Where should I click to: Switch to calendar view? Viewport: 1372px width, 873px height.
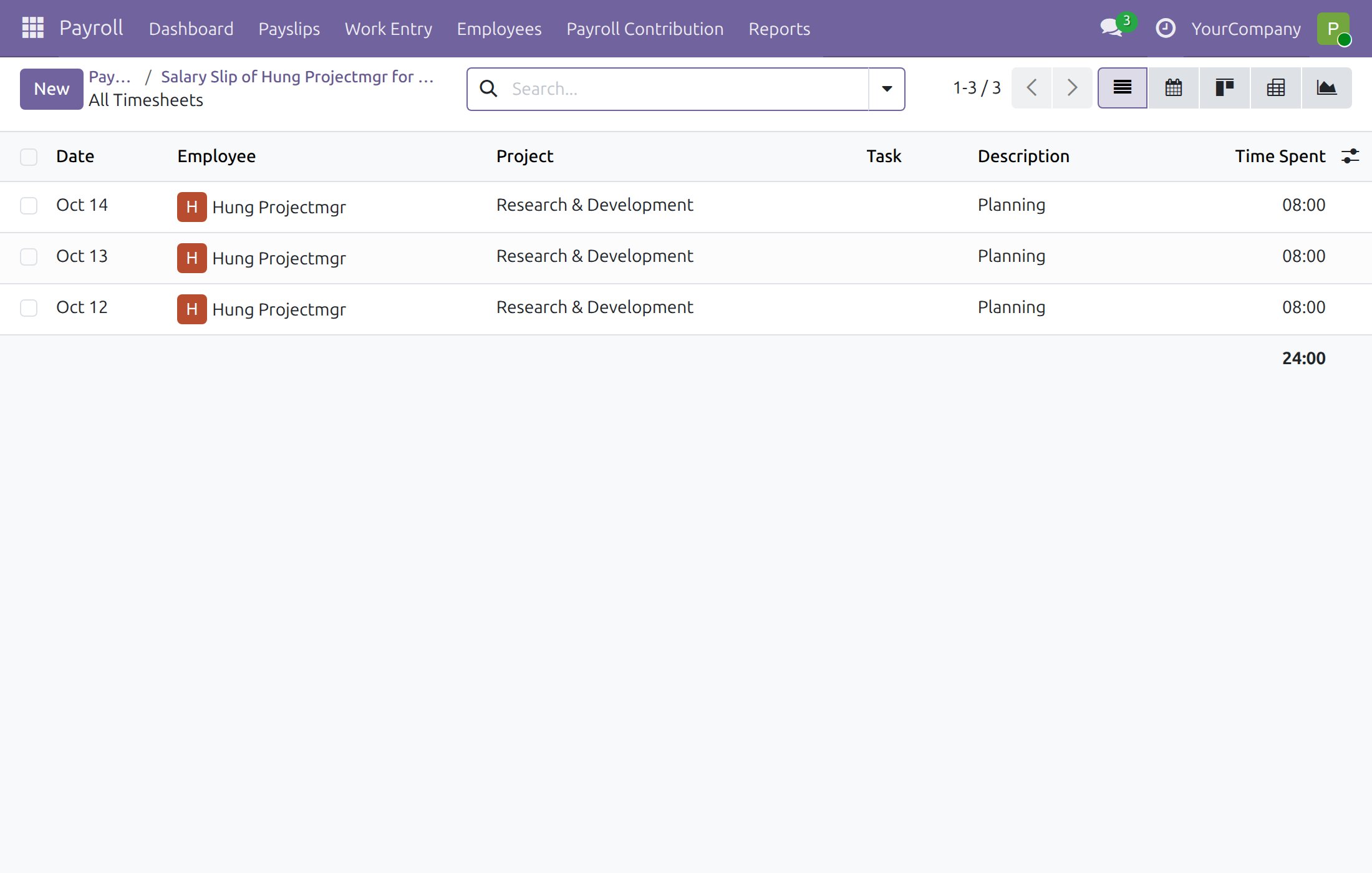[x=1173, y=88]
